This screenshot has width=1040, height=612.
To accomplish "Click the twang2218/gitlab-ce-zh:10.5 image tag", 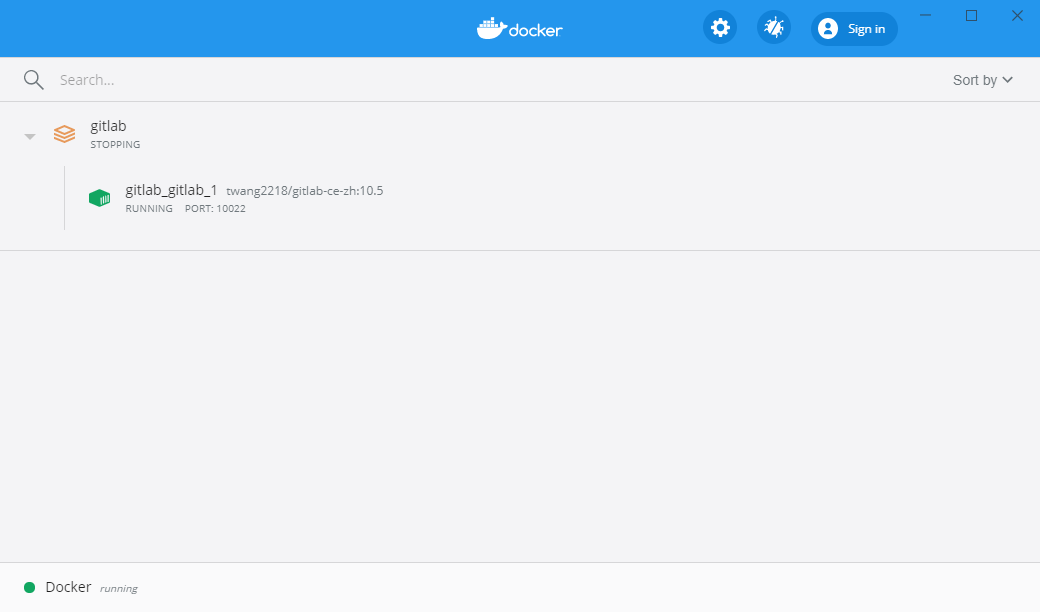I will (304, 190).
